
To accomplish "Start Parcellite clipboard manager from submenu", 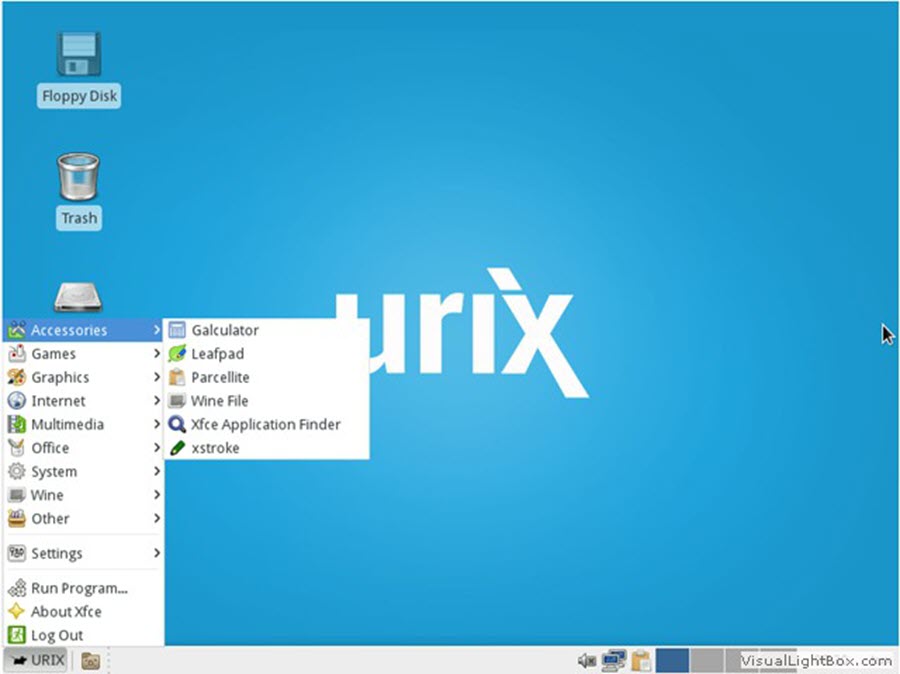I will coord(266,377).
